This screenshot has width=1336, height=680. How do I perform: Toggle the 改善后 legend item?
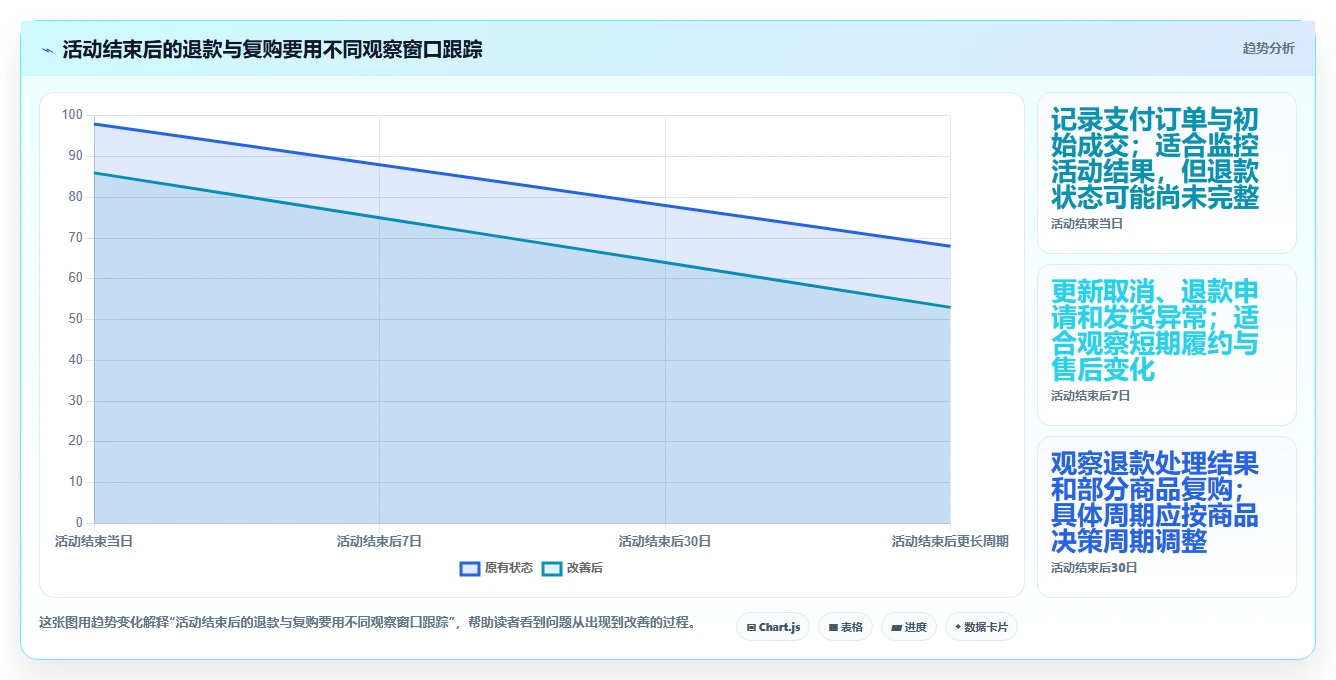click(572, 568)
